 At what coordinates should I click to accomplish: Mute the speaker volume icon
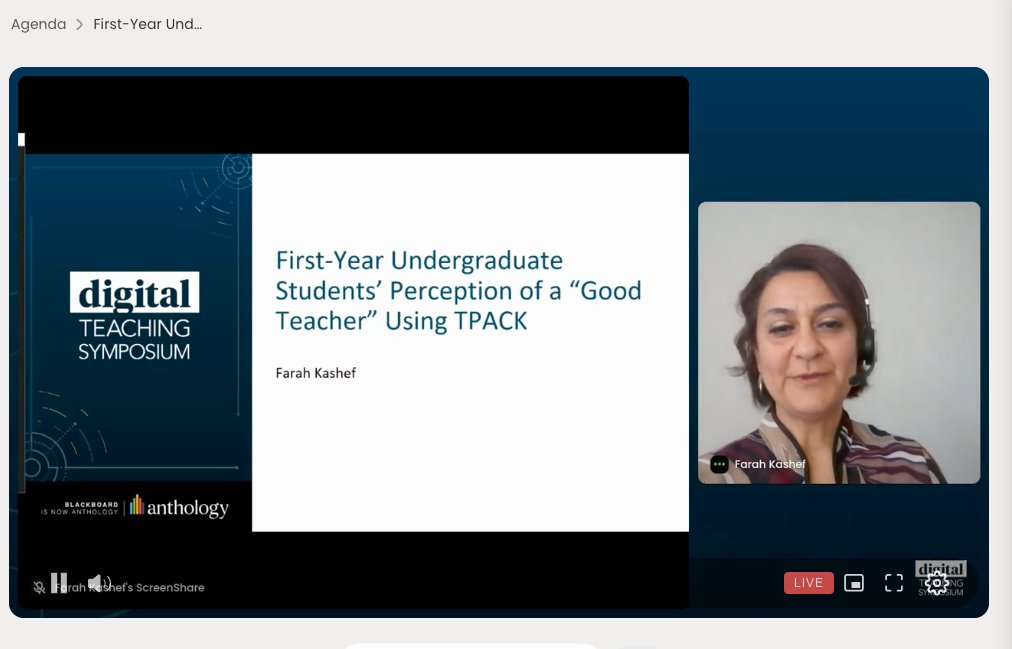(x=99, y=583)
